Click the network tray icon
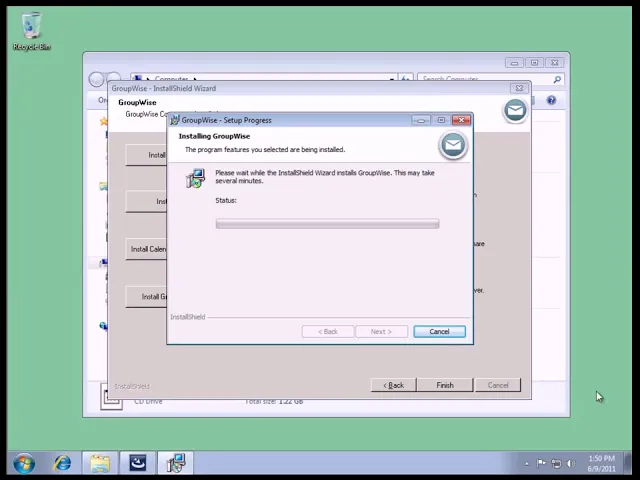640x480 pixels. [x=556, y=463]
